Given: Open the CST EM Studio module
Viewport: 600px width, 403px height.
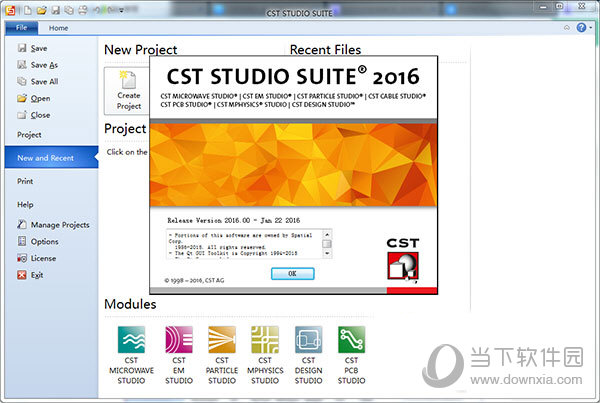Looking at the screenshot, I should [x=179, y=355].
